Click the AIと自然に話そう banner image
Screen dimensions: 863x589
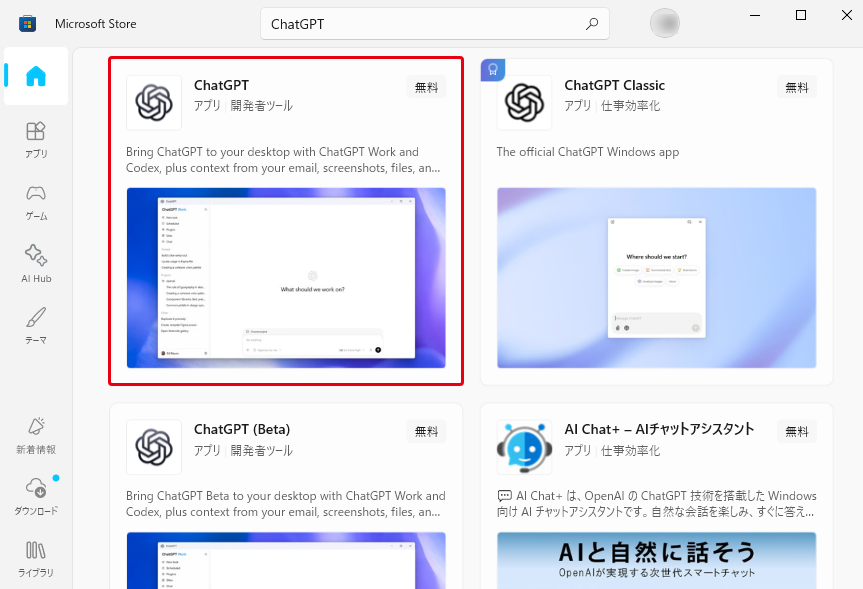click(x=657, y=560)
